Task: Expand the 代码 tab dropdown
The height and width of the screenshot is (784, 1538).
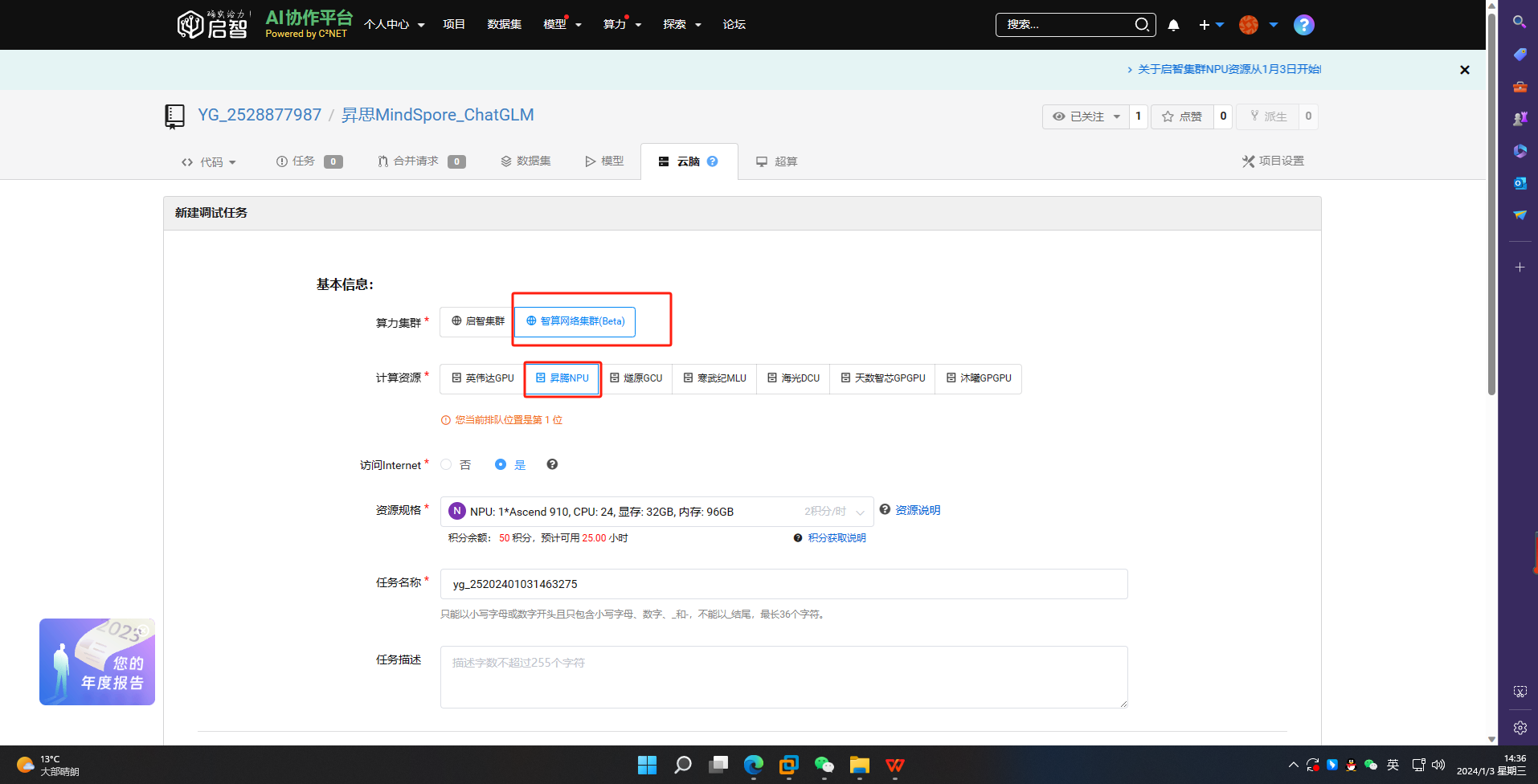Action: pos(208,162)
